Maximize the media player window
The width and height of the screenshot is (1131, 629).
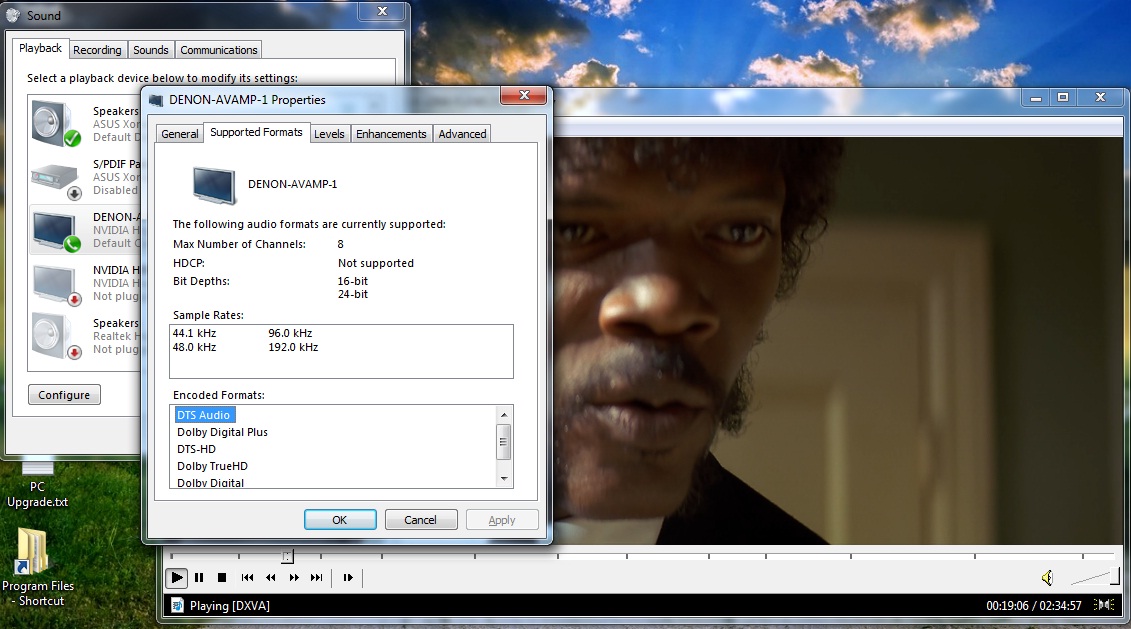point(1062,97)
